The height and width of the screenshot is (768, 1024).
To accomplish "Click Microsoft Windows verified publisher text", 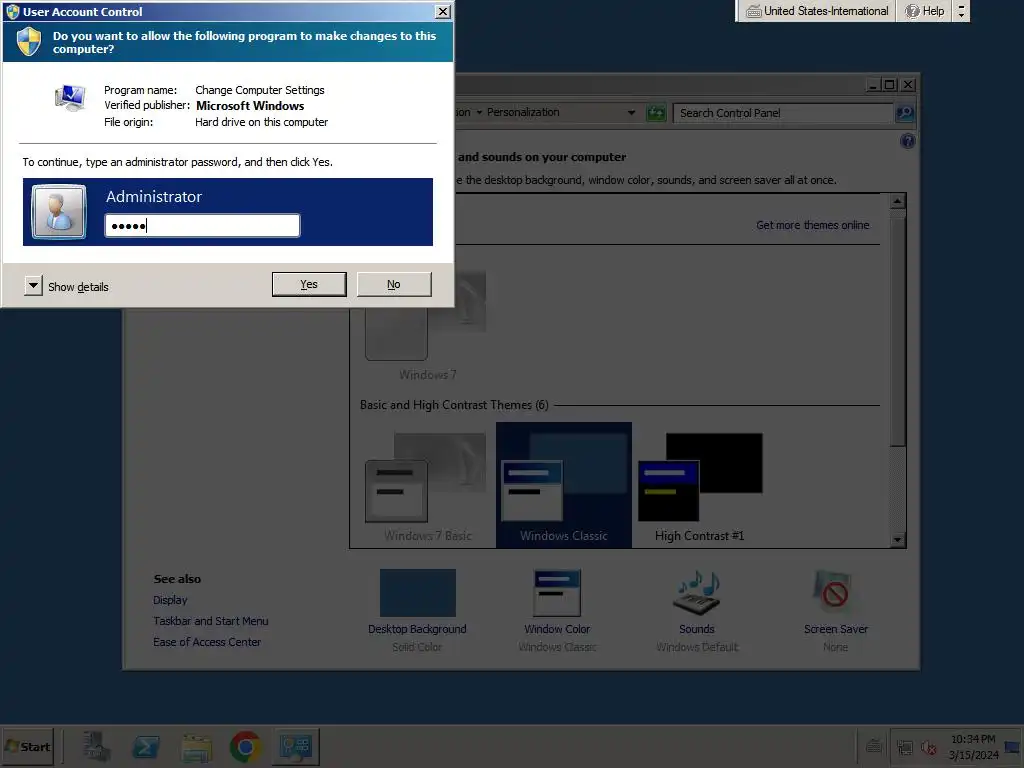I will coord(250,106).
